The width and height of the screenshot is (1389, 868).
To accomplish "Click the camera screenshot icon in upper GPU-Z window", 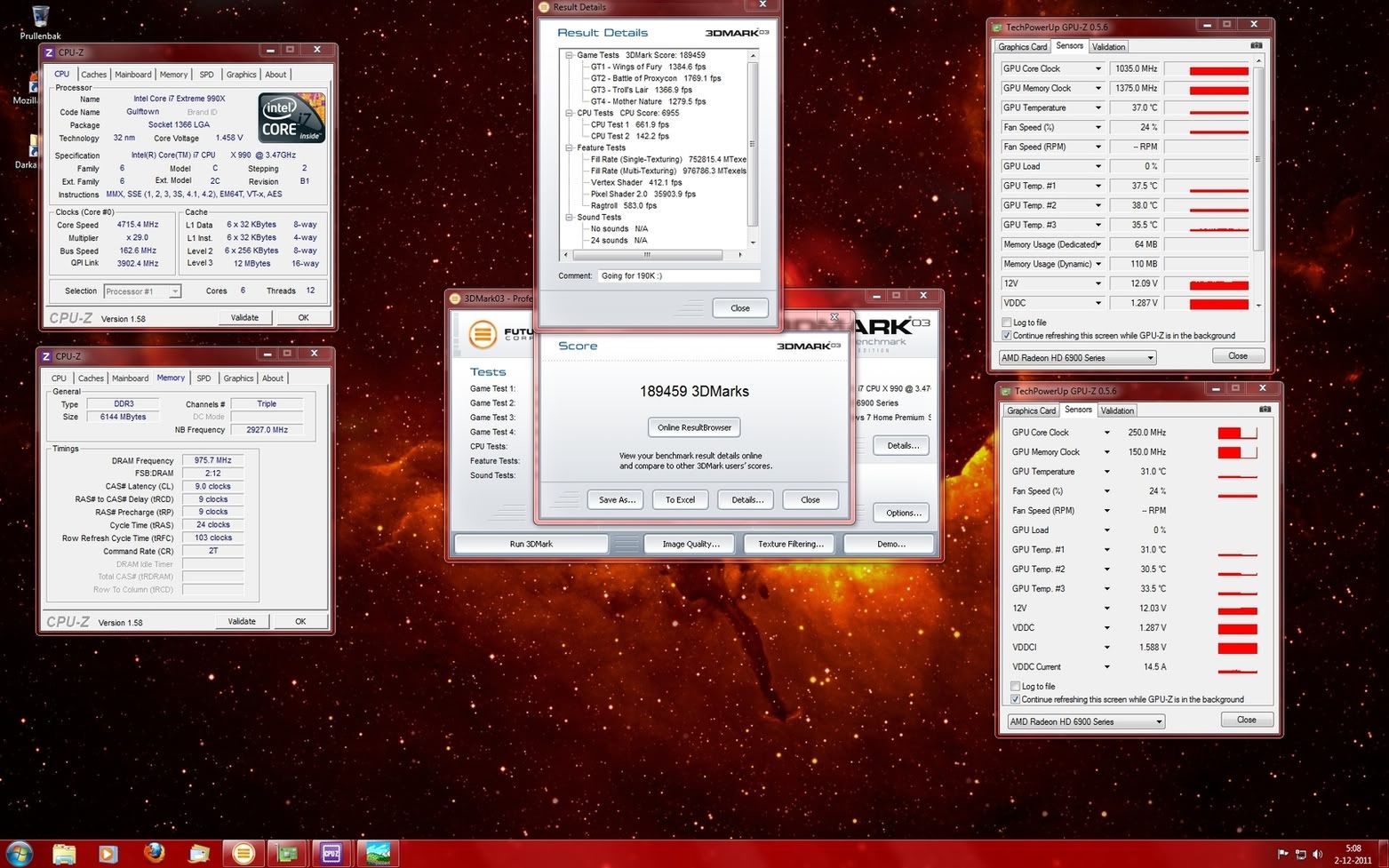I will point(1256,45).
